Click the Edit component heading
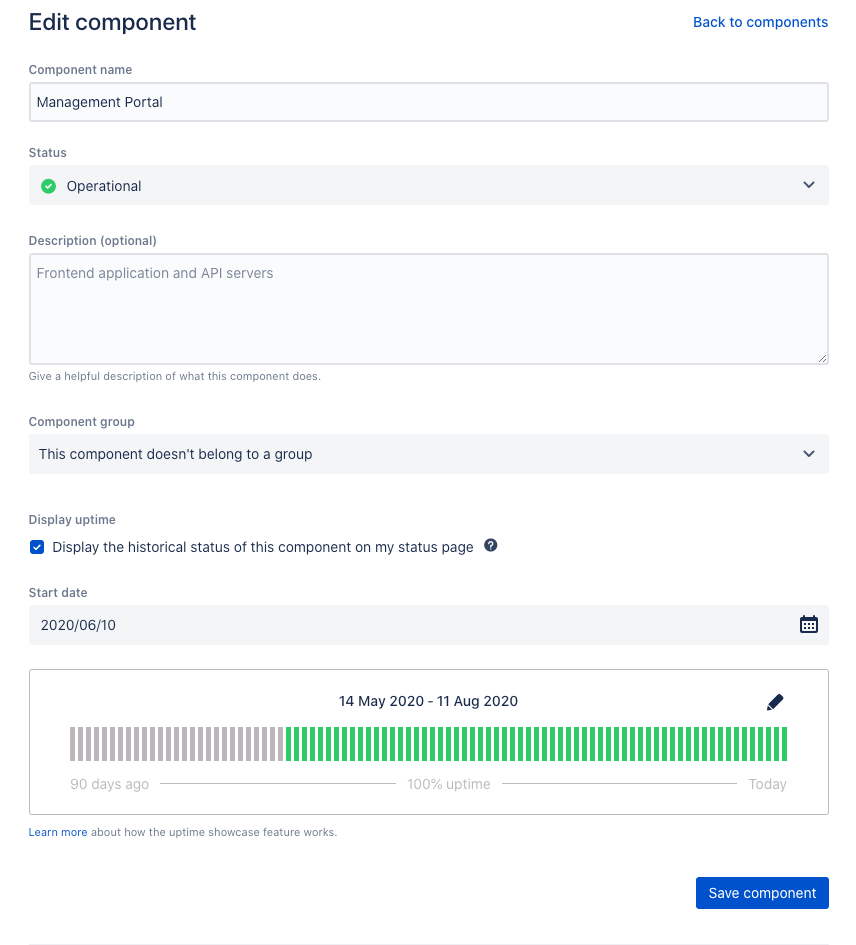Image resolution: width=856 pixels, height=945 pixels. click(x=112, y=23)
